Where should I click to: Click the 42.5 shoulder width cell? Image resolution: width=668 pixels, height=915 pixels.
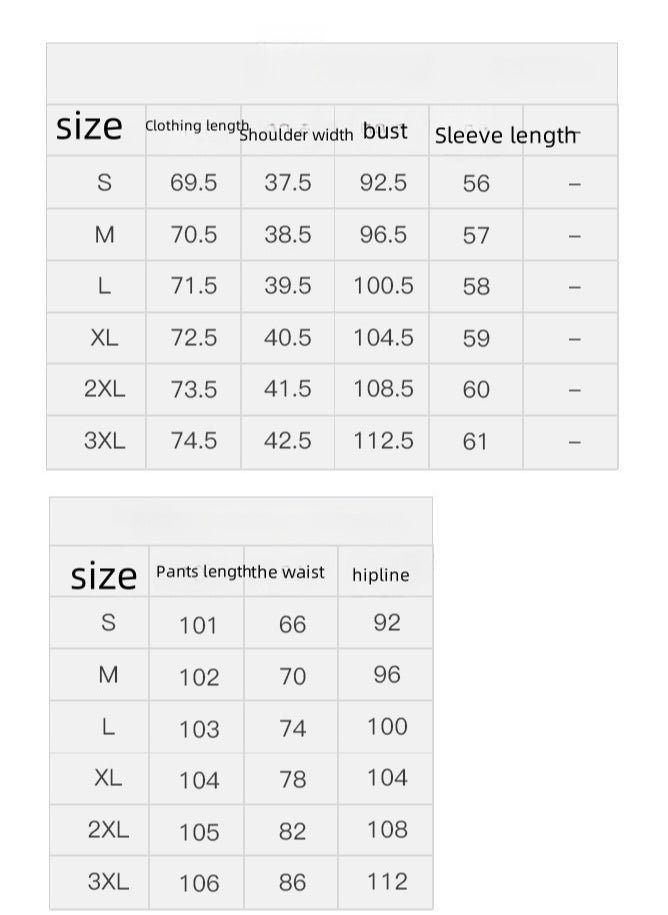tap(288, 441)
